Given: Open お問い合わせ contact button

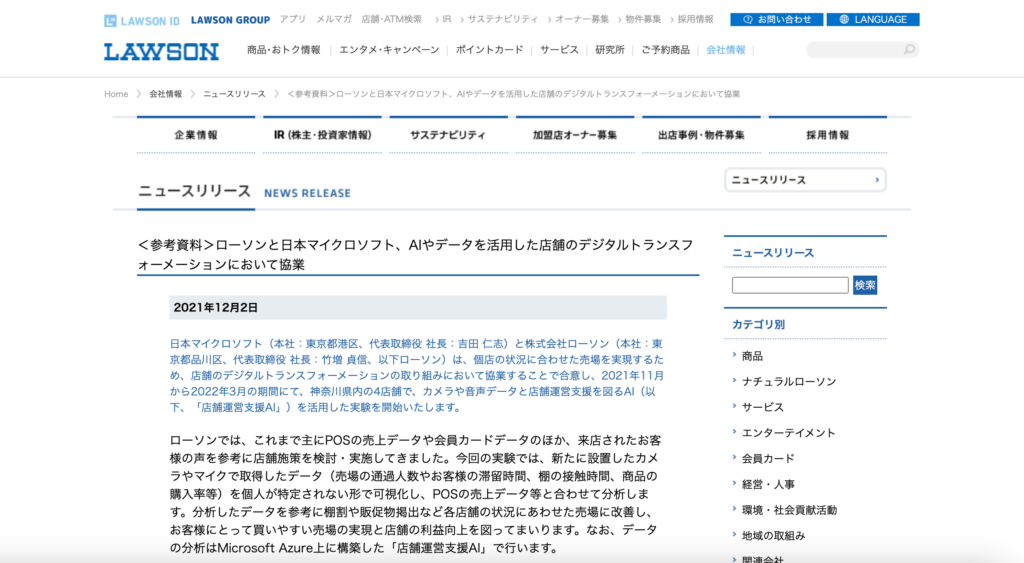Looking at the screenshot, I should click(x=776, y=20).
